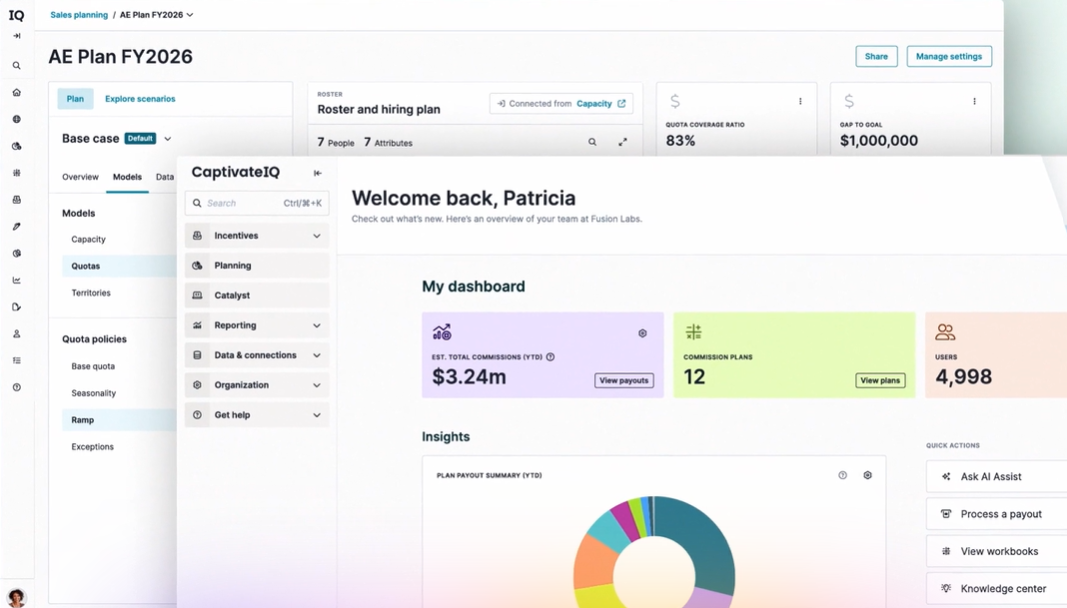Collapse the CaptivateIQ navigation panel icon
This screenshot has width=1067, height=608.
(x=317, y=173)
